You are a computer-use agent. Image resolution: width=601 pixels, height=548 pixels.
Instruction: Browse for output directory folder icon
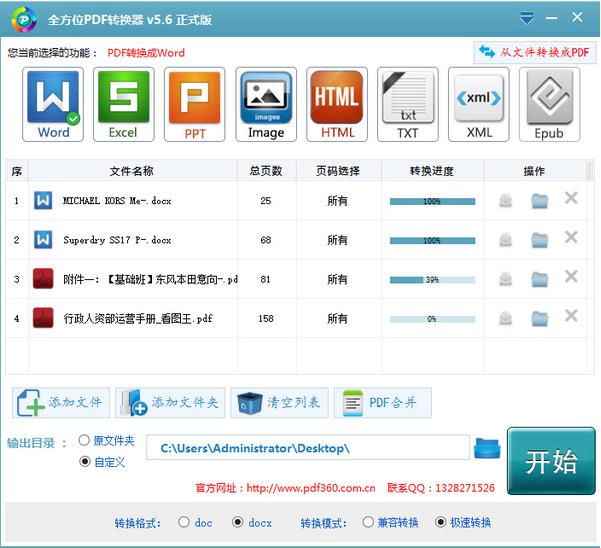pos(487,448)
